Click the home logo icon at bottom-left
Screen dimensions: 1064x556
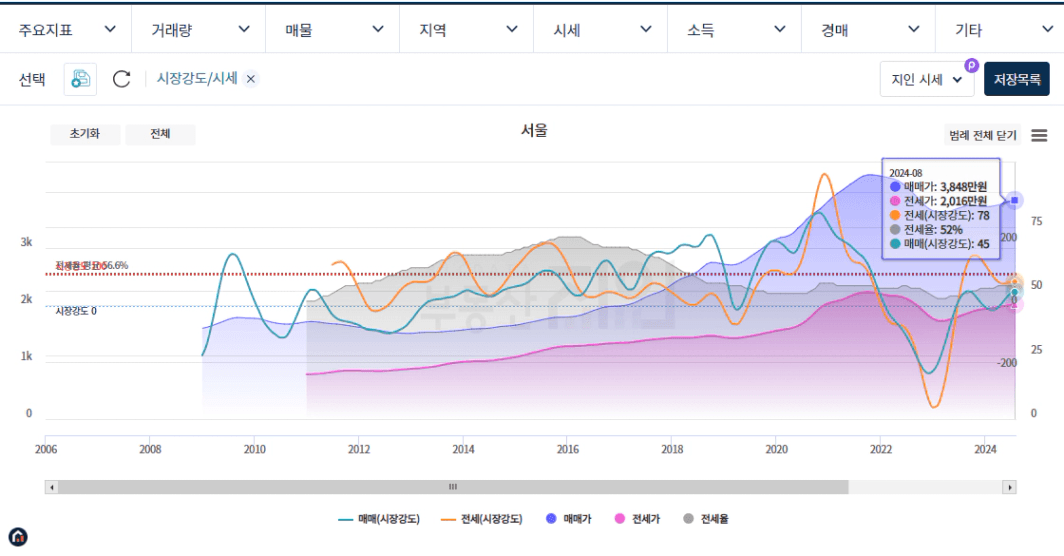[17, 537]
